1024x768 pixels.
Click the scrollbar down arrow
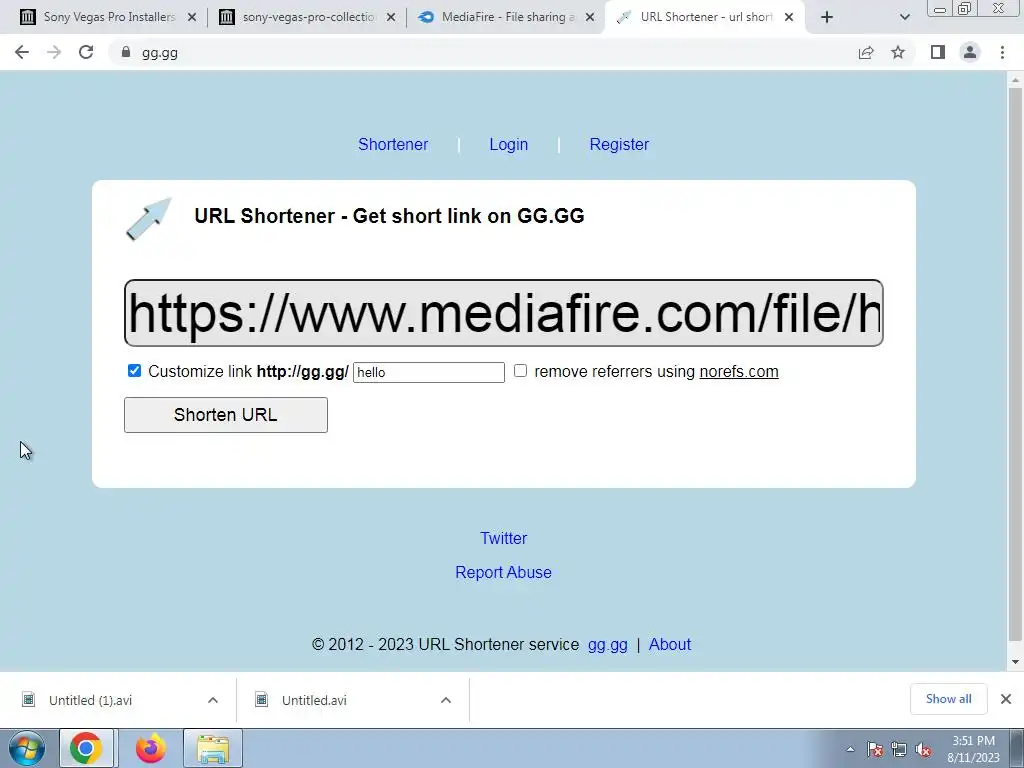(x=1015, y=662)
